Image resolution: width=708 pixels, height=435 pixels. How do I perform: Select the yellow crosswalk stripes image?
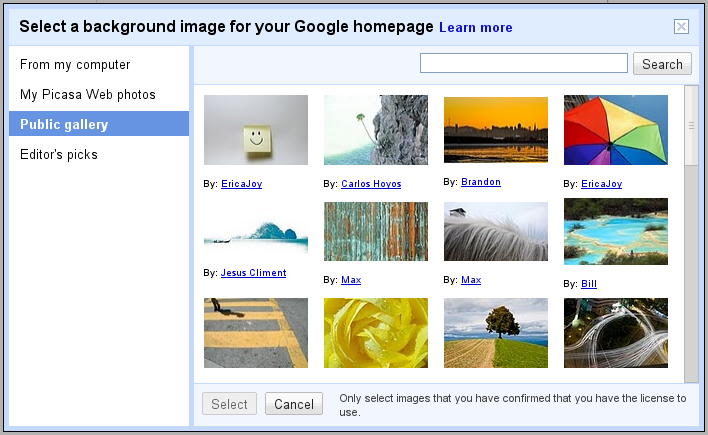(x=256, y=333)
